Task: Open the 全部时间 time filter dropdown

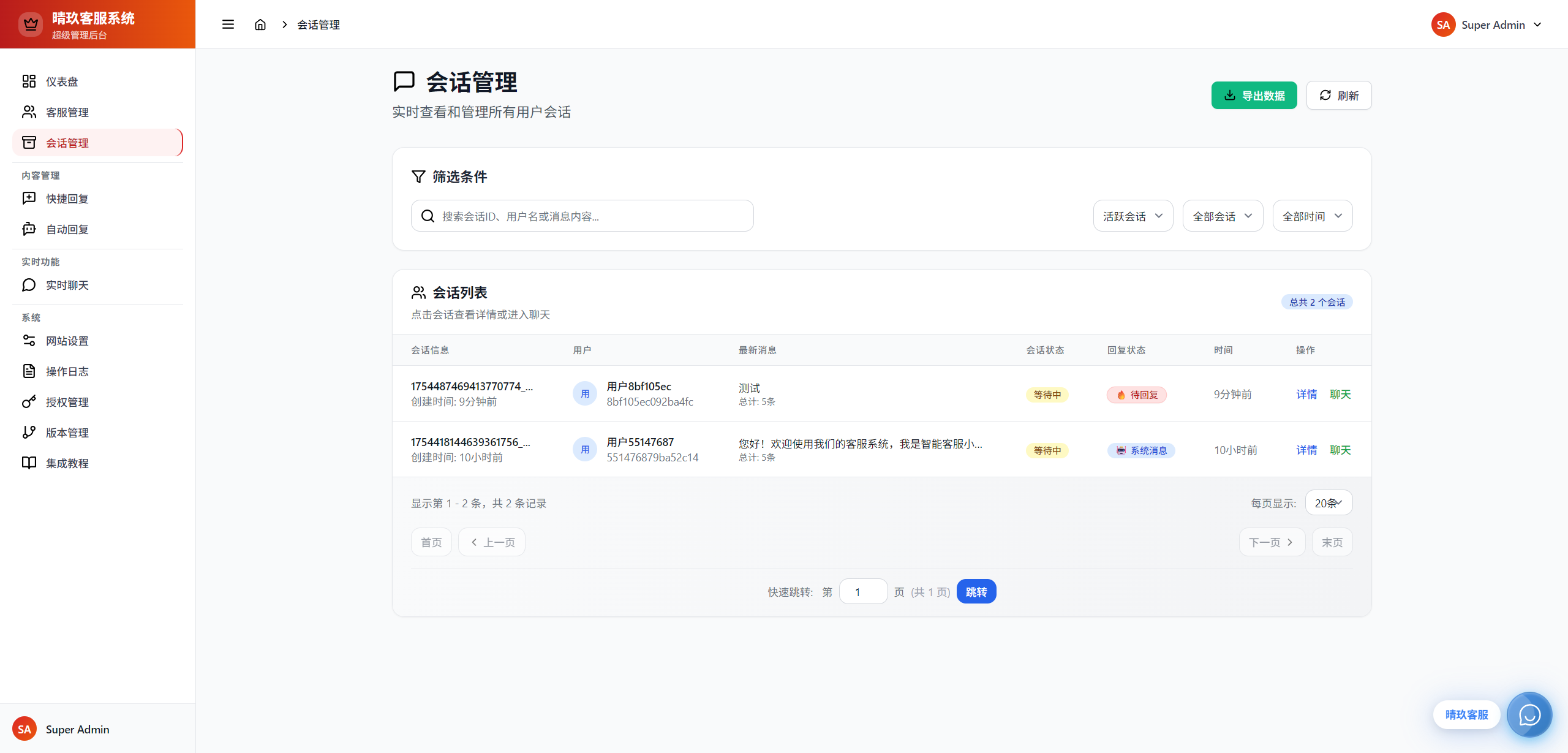Action: [x=1312, y=216]
